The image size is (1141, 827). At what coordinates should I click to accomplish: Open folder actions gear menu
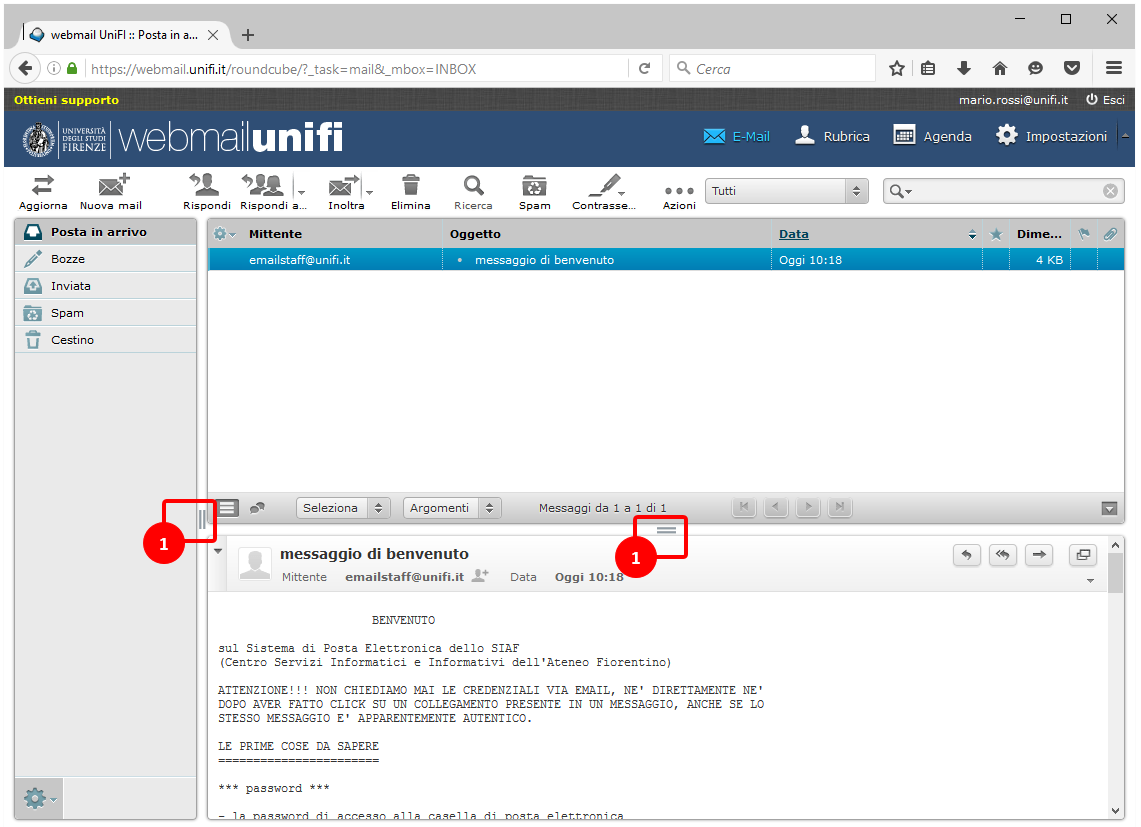[x=39, y=799]
